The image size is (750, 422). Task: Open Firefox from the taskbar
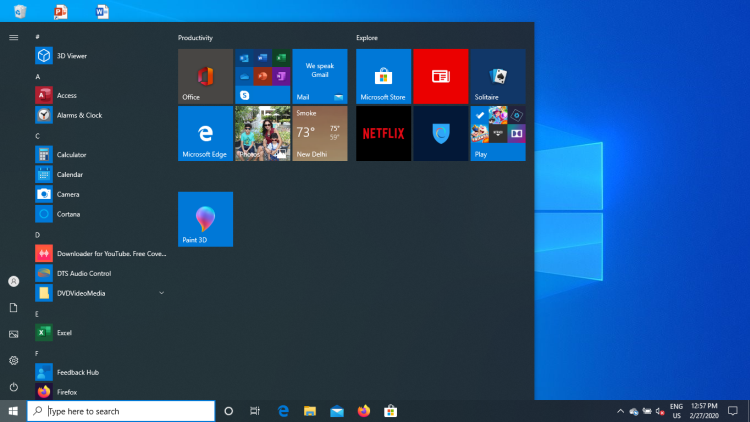click(x=364, y=411)
